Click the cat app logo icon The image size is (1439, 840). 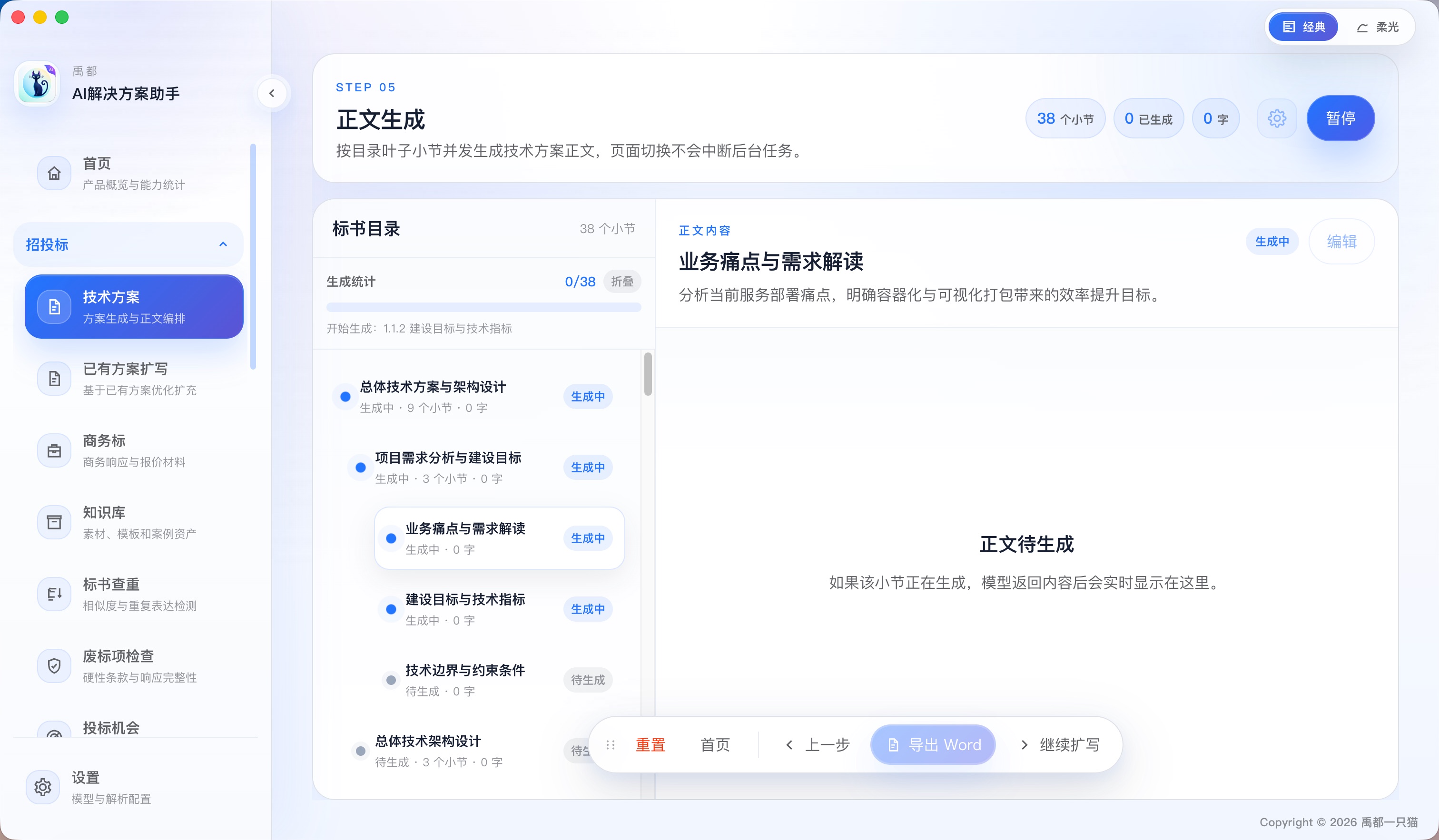coord(37,83)
